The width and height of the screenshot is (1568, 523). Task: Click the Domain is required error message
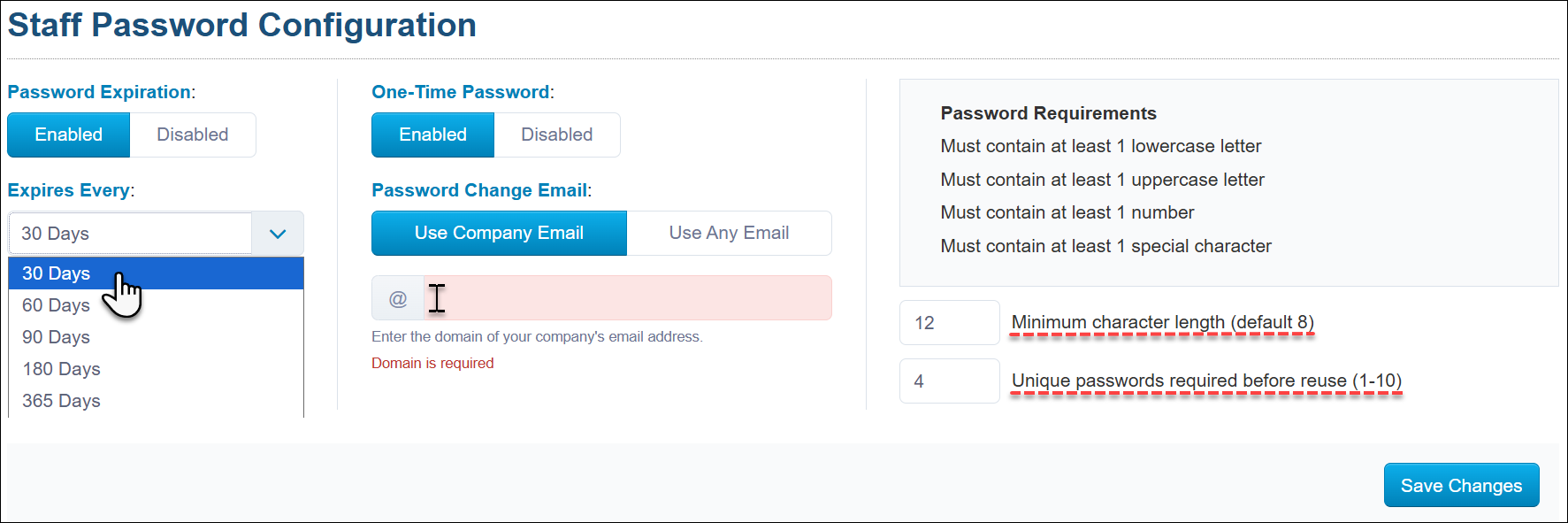click(432, 363)
